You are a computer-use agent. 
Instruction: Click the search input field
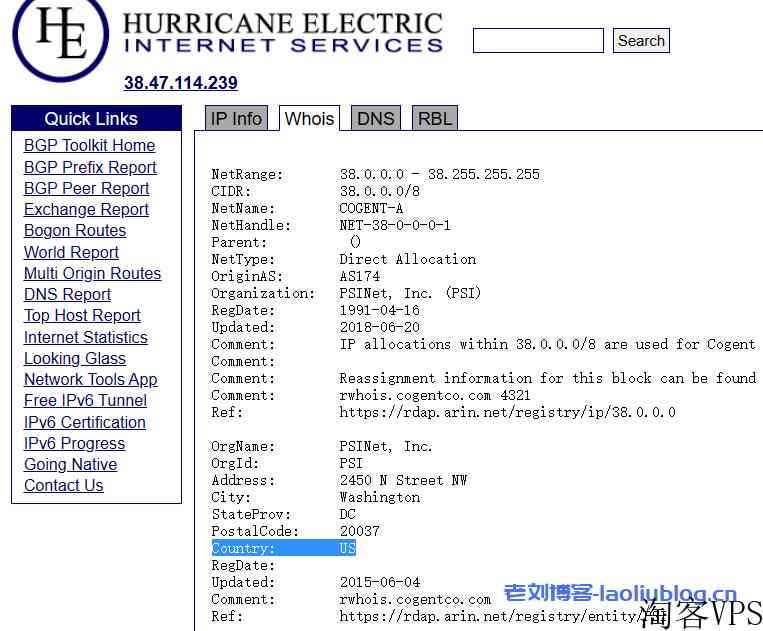click(x=538, y=41)
